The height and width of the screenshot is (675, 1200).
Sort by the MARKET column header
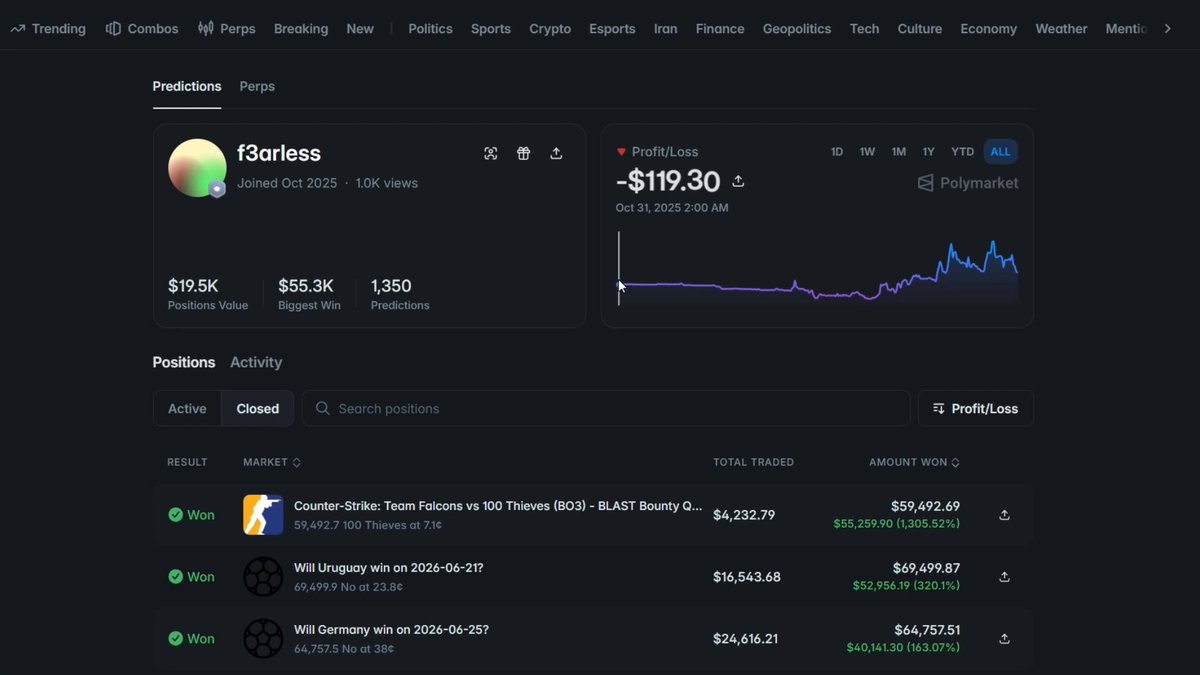point(272,462)
